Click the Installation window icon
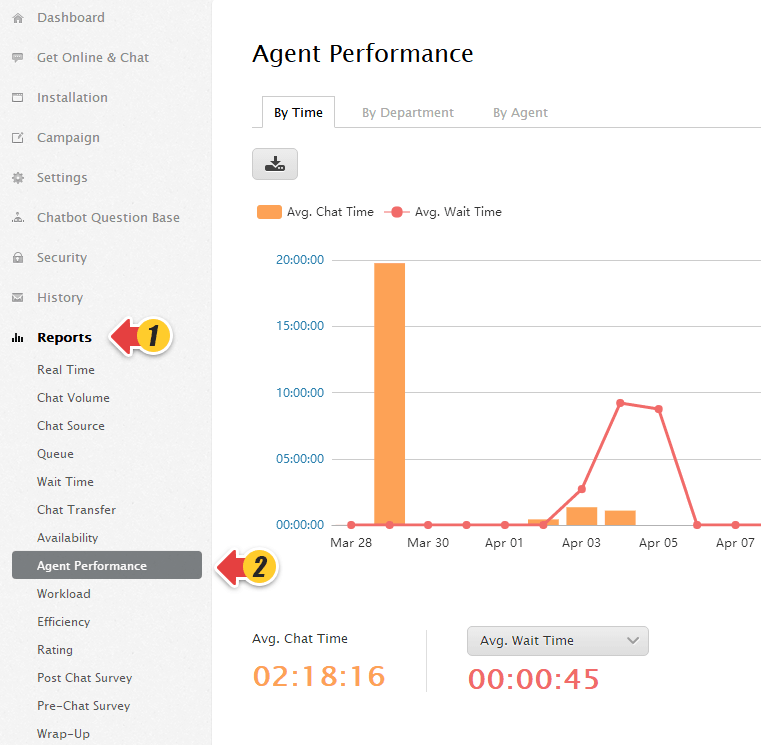The image size is (761, 745). 17,98
